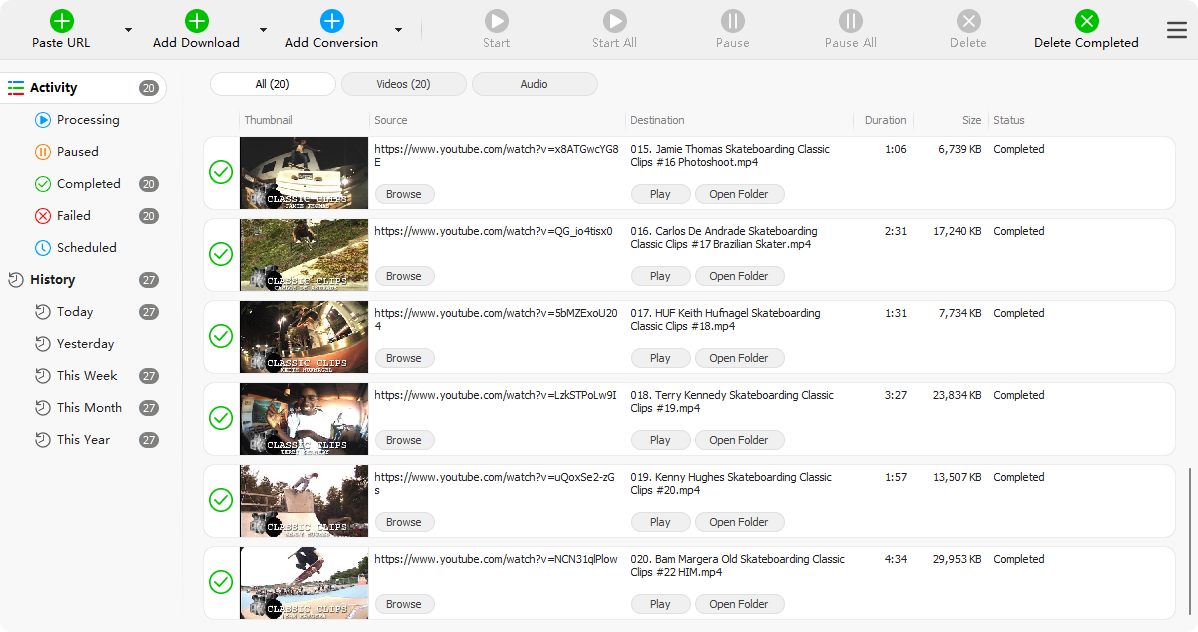The width and height of the screenshot is (1198, 632).
Task: Play the Jamie Thomas clip
Action: click(660, 194)
